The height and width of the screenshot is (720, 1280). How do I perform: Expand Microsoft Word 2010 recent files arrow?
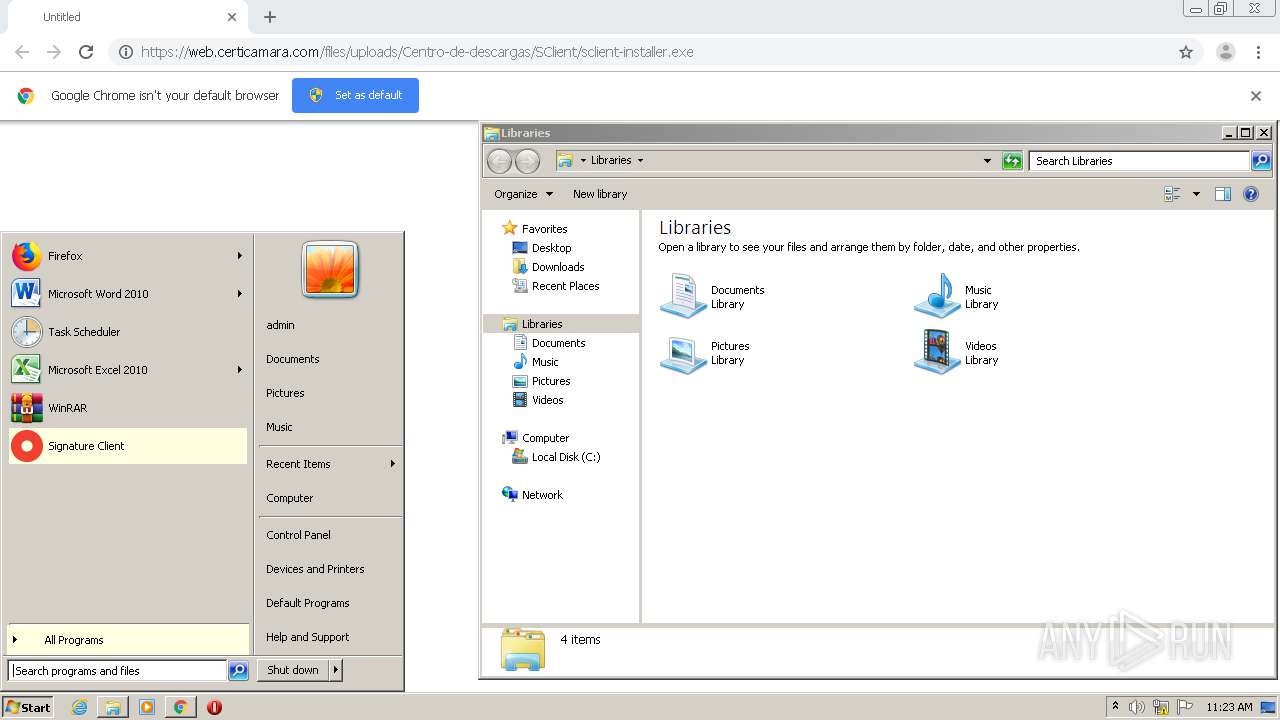pyautogui.click(x=240, y=294)
